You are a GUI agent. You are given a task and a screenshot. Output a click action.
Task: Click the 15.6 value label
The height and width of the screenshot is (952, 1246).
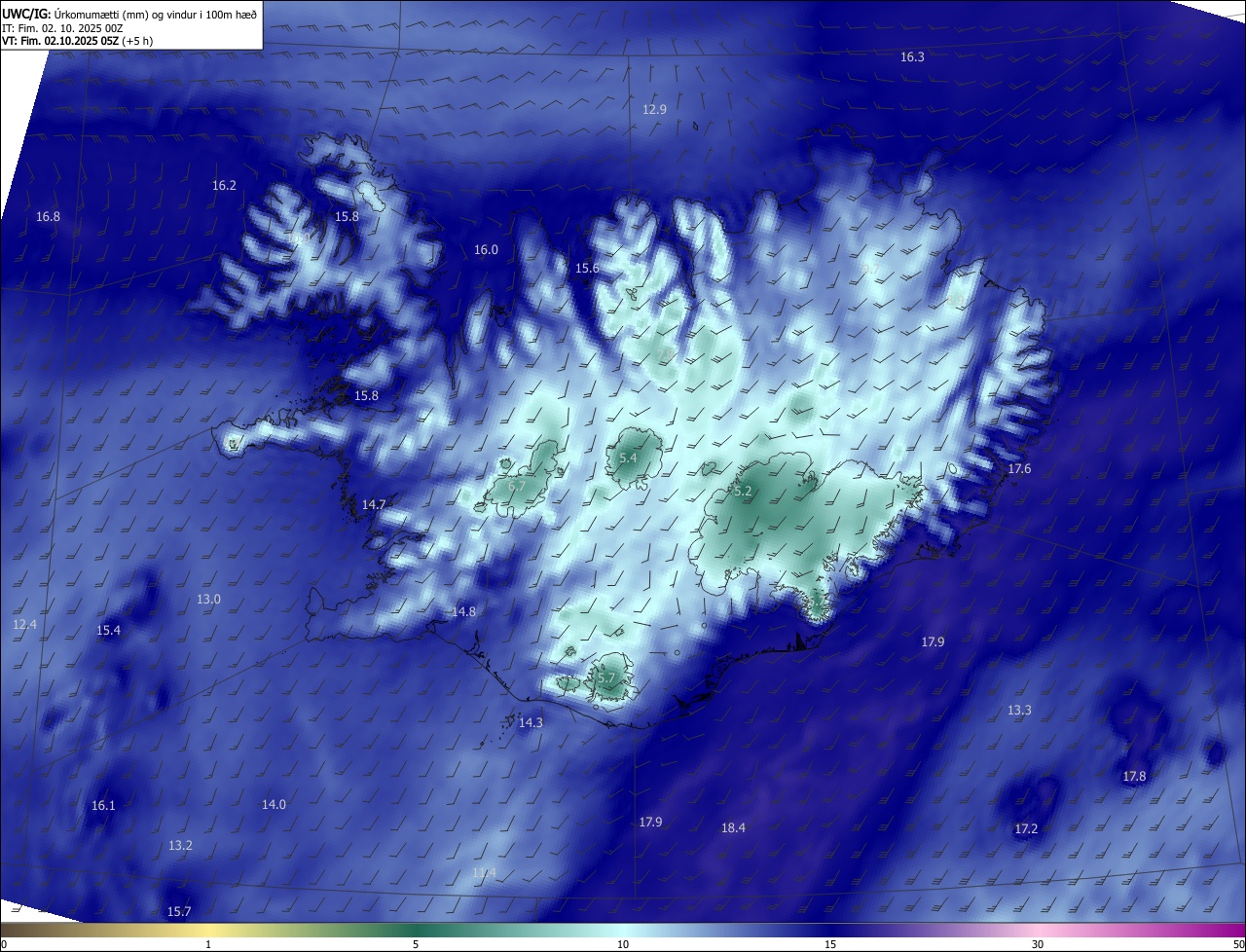click(587, 269)
